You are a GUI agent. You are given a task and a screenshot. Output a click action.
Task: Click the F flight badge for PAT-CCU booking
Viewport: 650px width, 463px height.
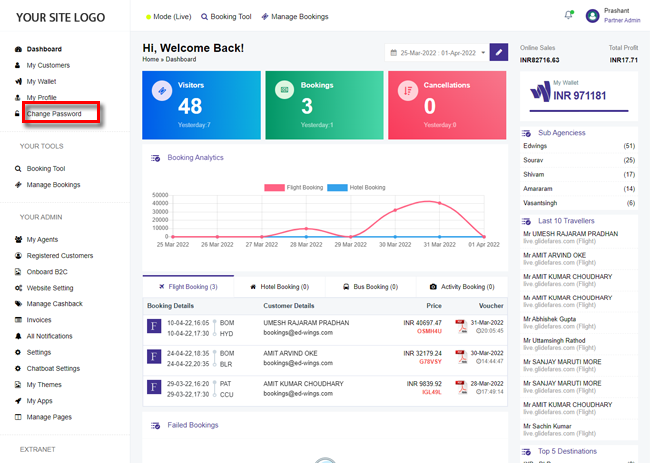(154, 387)
